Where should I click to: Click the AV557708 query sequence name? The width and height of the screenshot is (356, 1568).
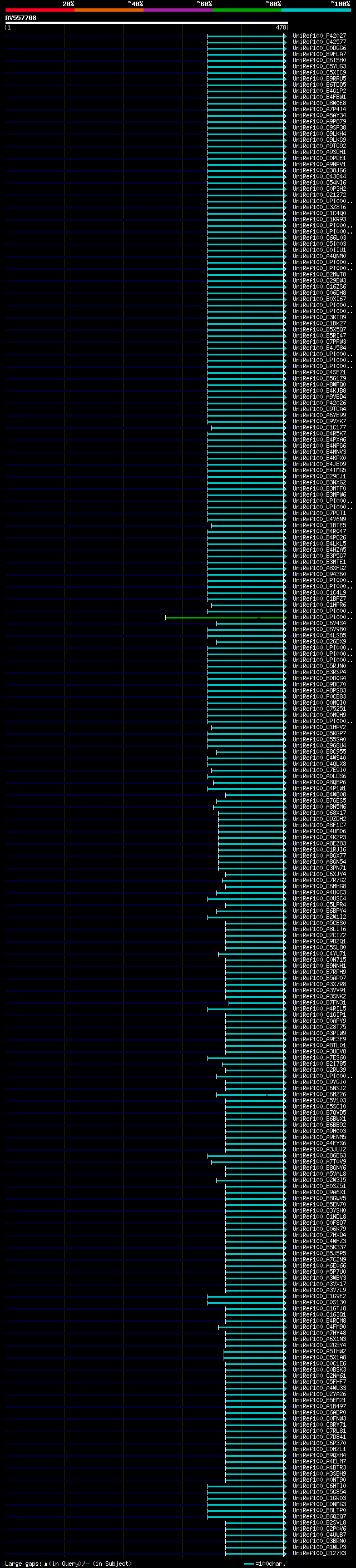pyautogui.click(x=21, y=18)
